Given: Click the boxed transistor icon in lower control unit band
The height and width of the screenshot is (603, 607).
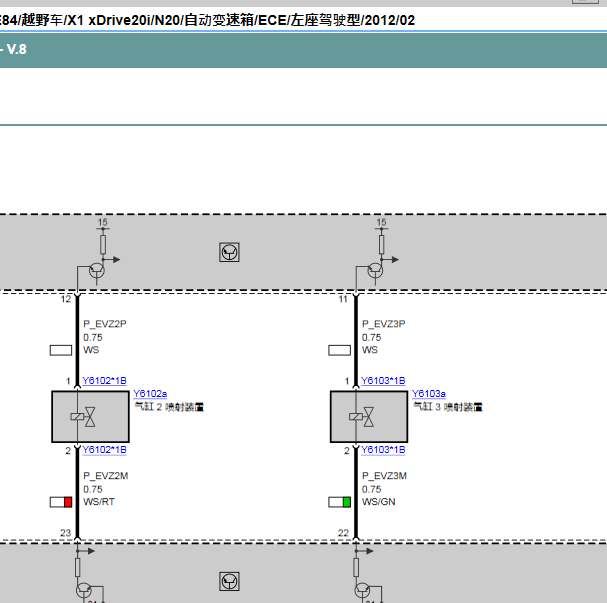Looking at the screenshot, I should coord(229,581).
